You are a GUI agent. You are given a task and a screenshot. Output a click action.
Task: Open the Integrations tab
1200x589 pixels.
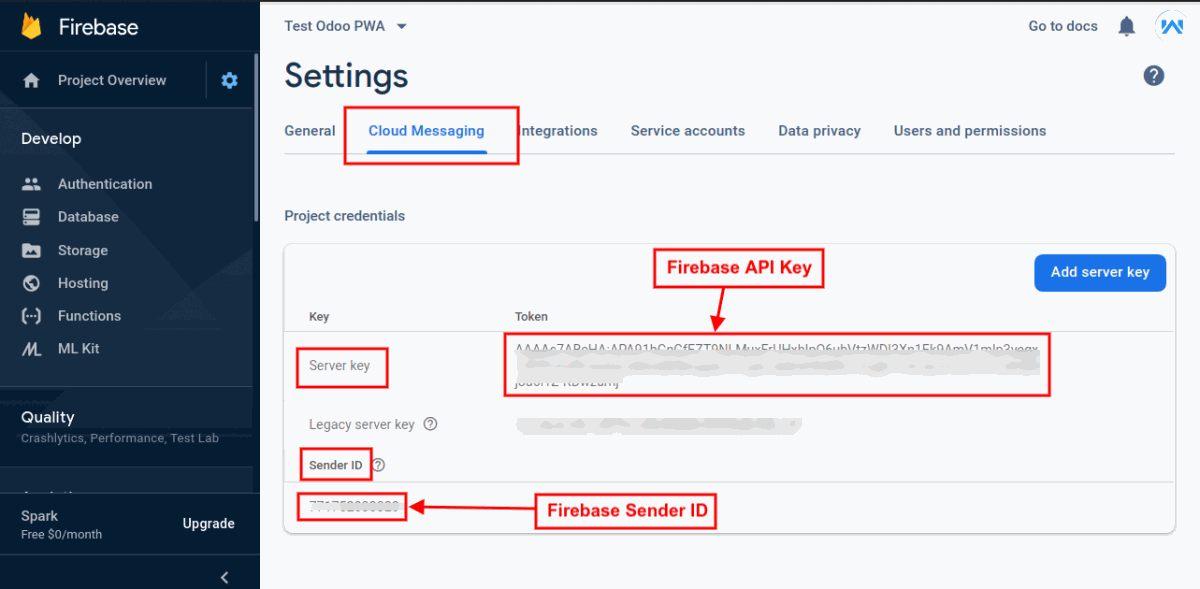[558, 131]
